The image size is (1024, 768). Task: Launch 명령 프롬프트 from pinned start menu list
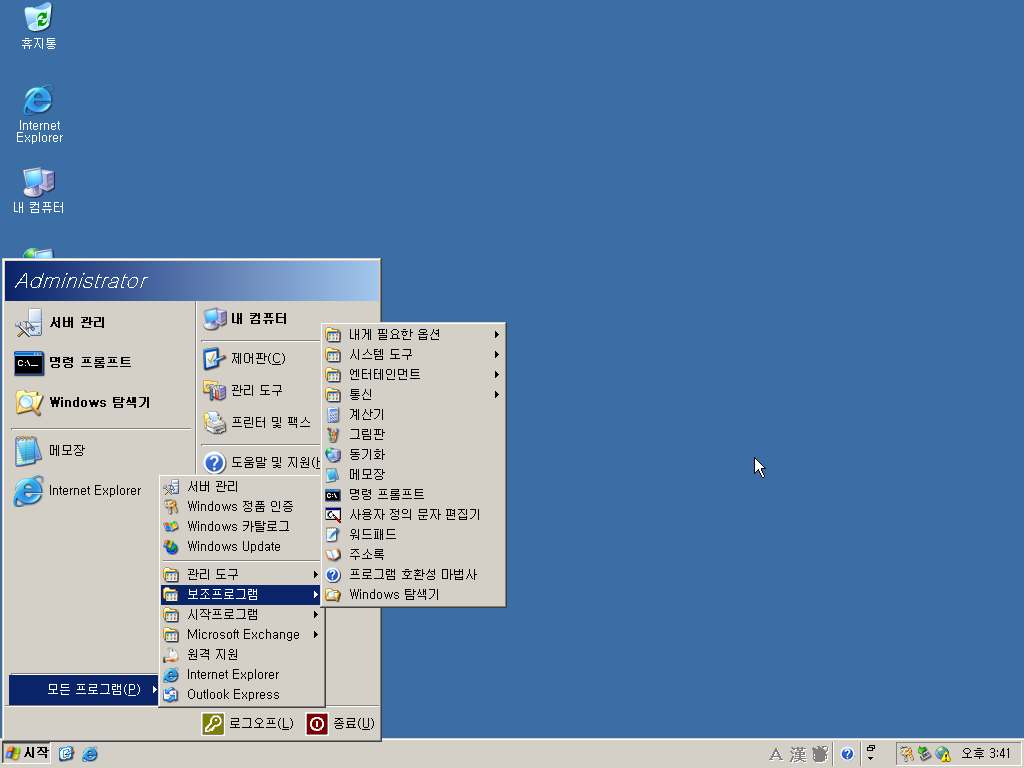pyautogui.click(x=101, y=362)
